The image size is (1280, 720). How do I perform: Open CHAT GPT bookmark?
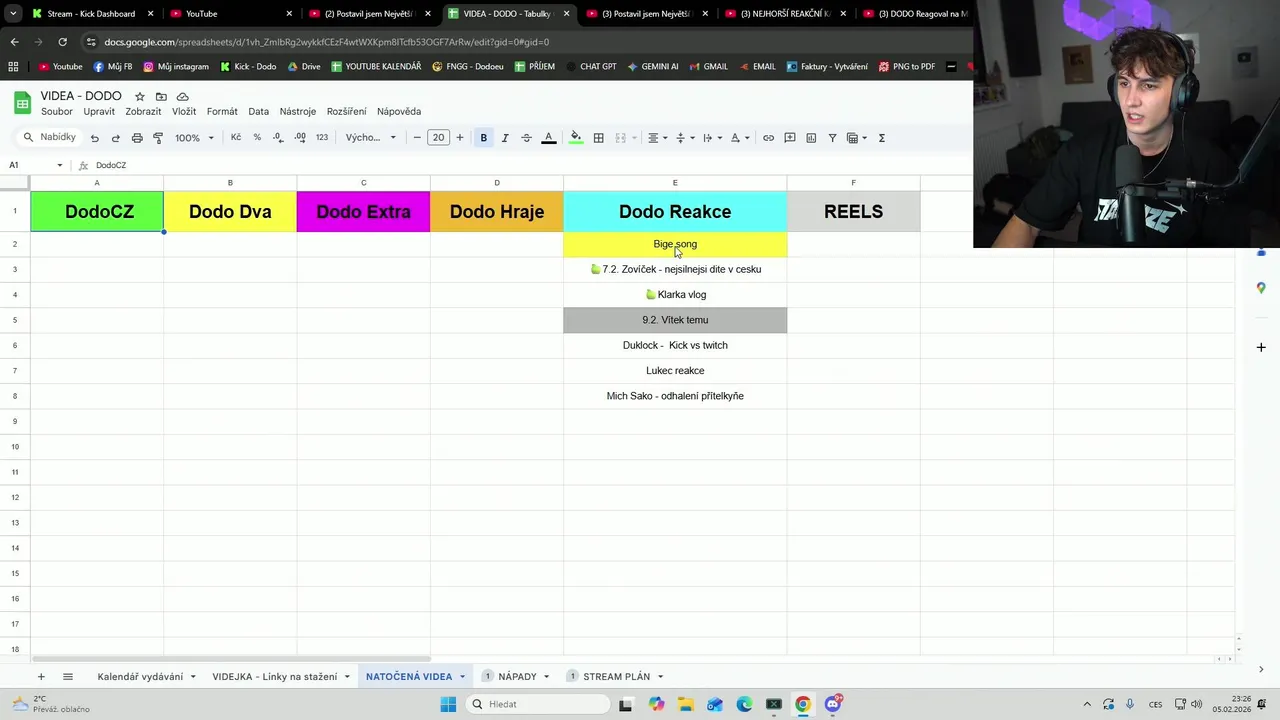coord(590,67)
